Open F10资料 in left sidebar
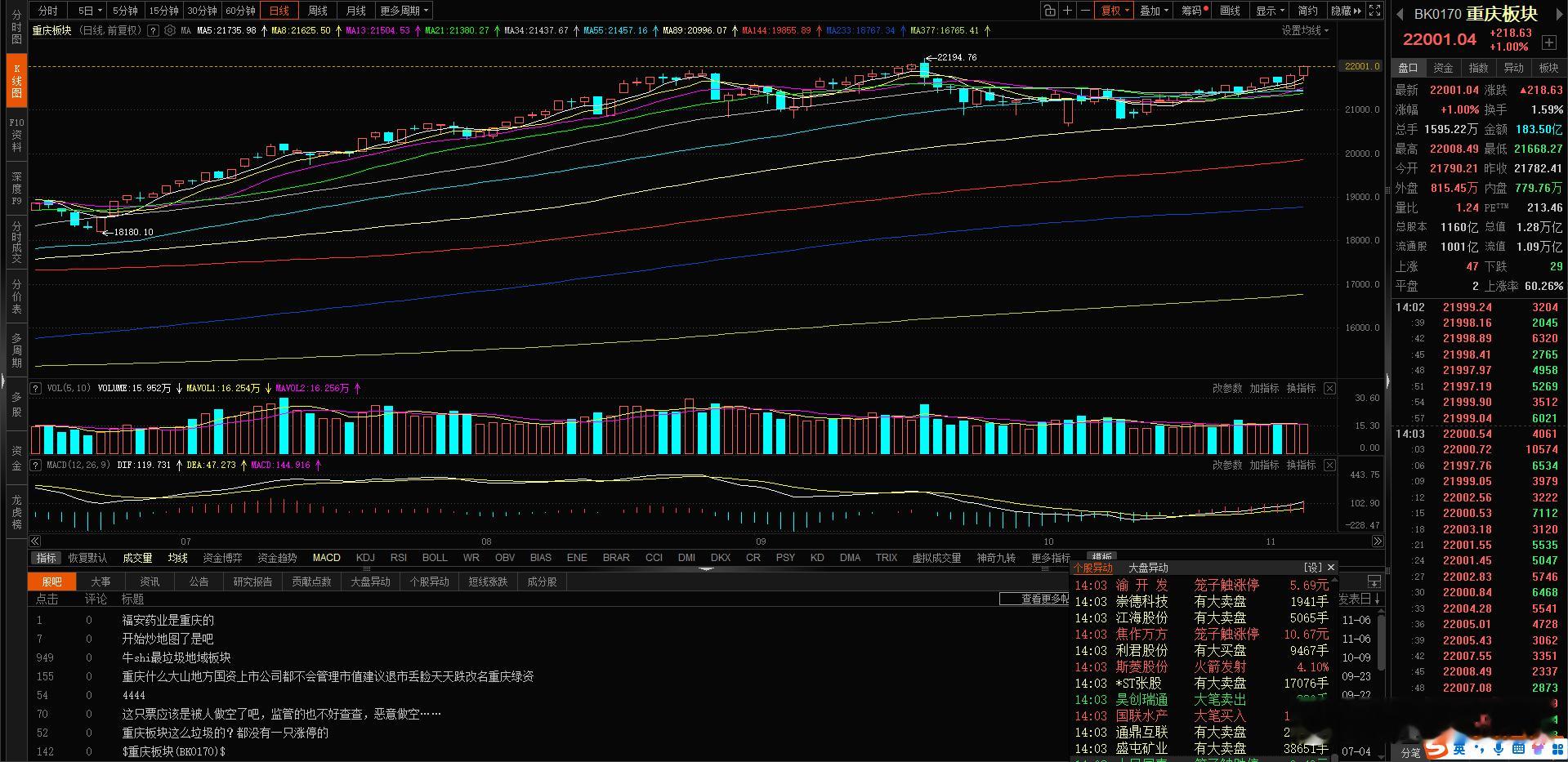The height and width of the screenshot is (762, 1568). [x=16, y=135]
